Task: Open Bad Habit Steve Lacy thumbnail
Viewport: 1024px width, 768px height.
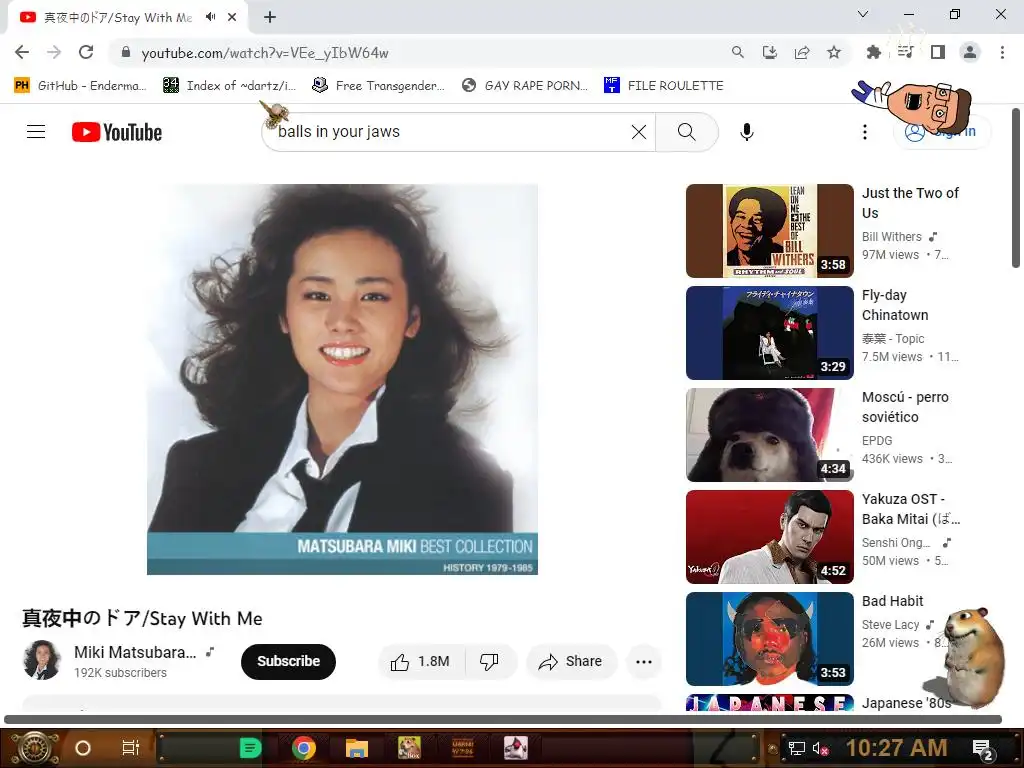Action: [769, 638]
